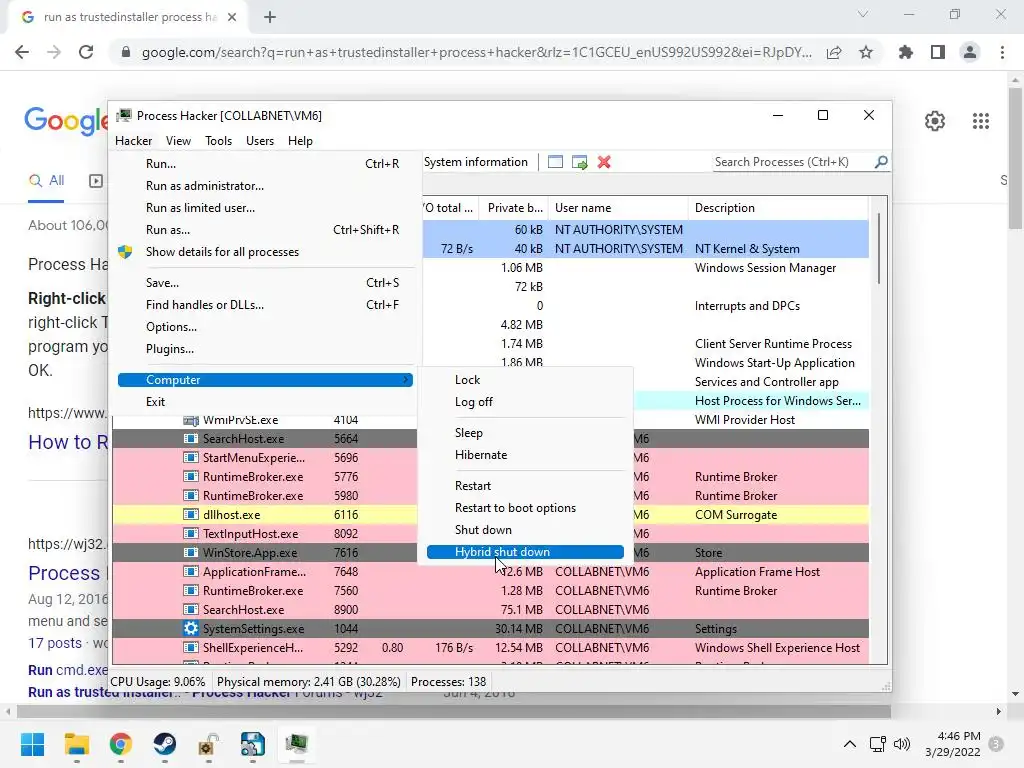Open the Users menu

[x=260, y=141]
